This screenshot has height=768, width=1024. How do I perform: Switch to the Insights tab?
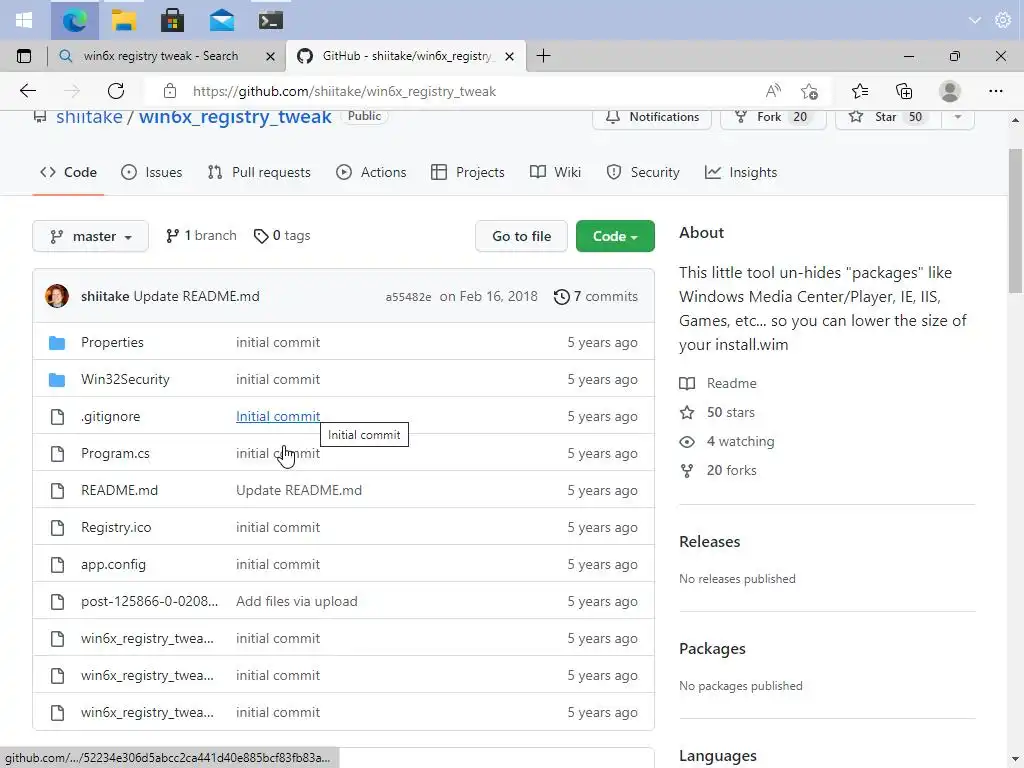click(741, 172)
